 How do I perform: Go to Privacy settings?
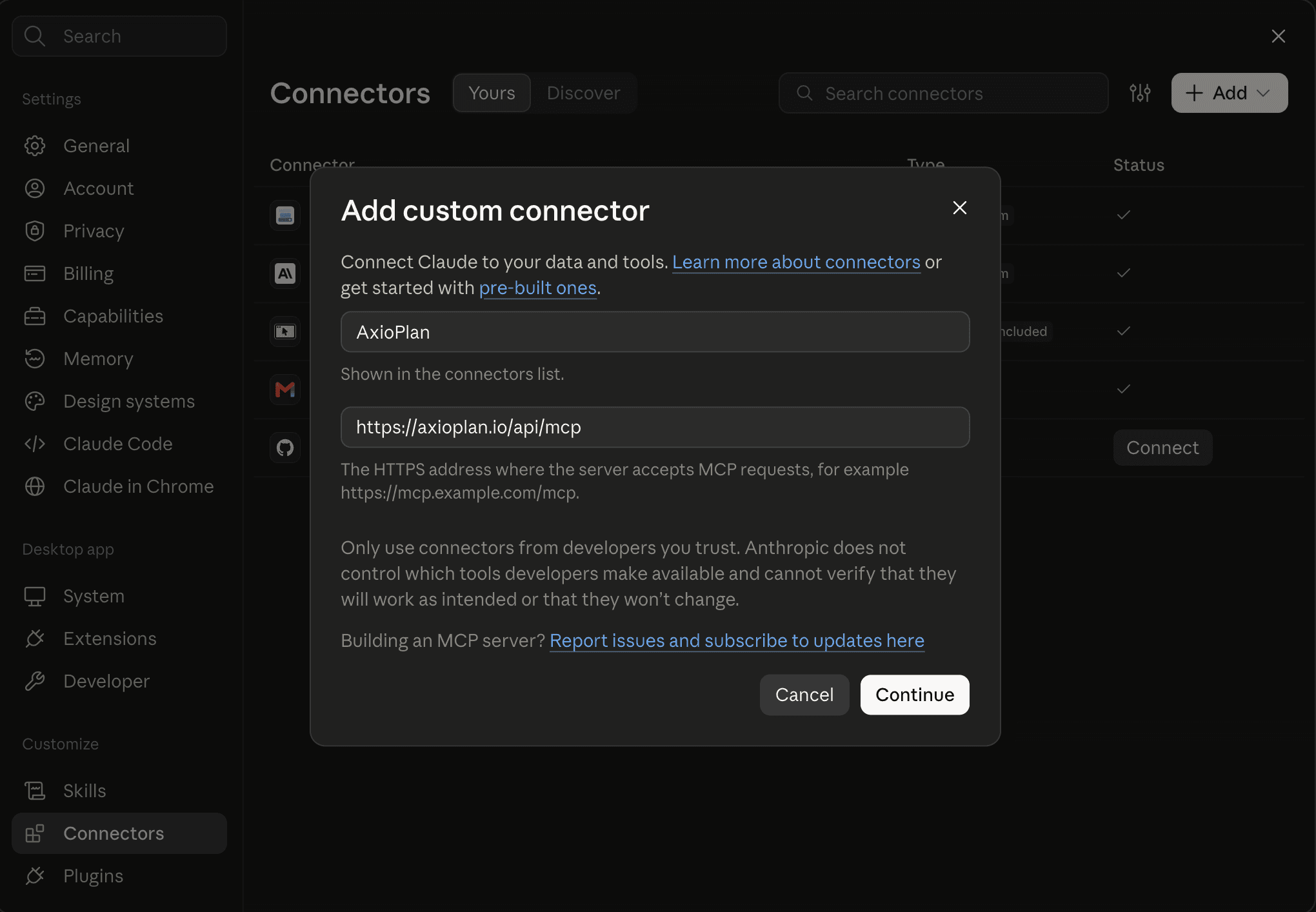point(119,231)
